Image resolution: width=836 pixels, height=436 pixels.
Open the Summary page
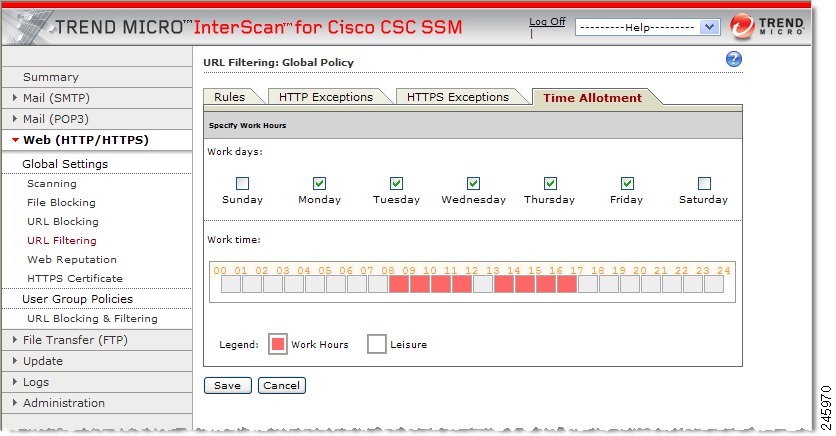coord(51,77)
